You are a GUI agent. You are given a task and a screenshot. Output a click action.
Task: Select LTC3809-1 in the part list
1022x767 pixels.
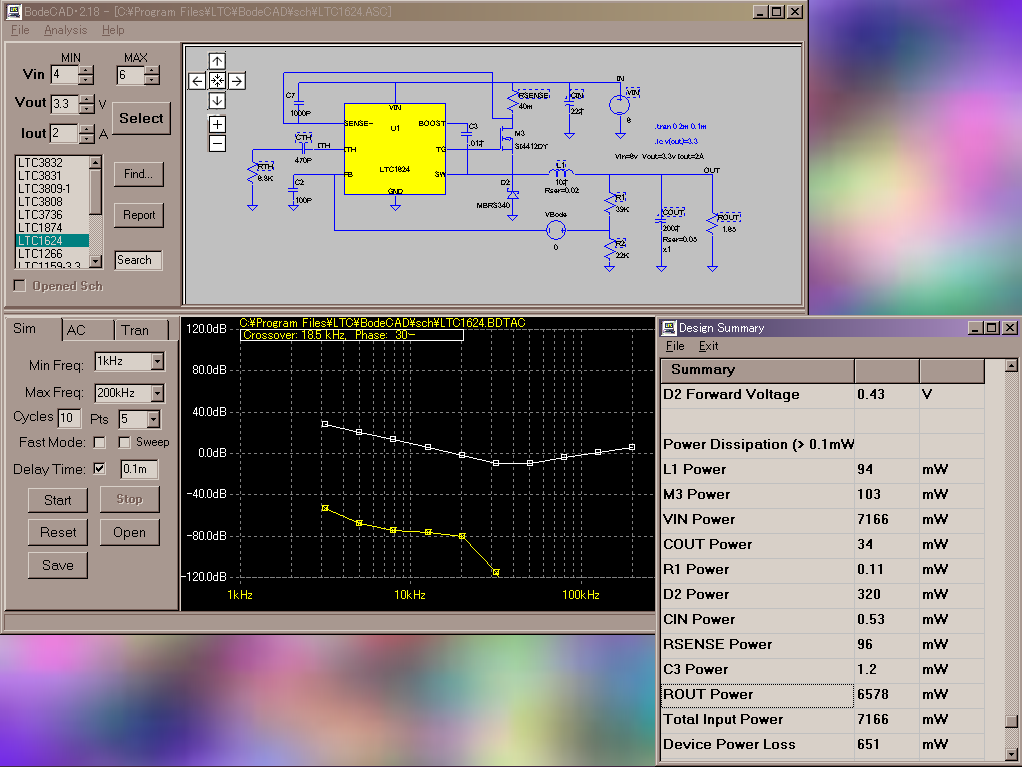pos(52,188)
